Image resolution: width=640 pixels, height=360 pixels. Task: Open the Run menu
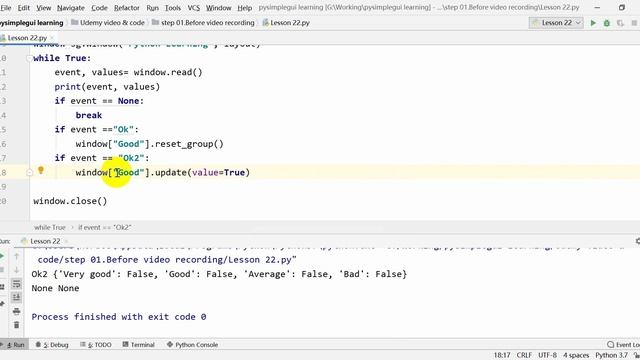pyautogui.click(x=152, y=8)
